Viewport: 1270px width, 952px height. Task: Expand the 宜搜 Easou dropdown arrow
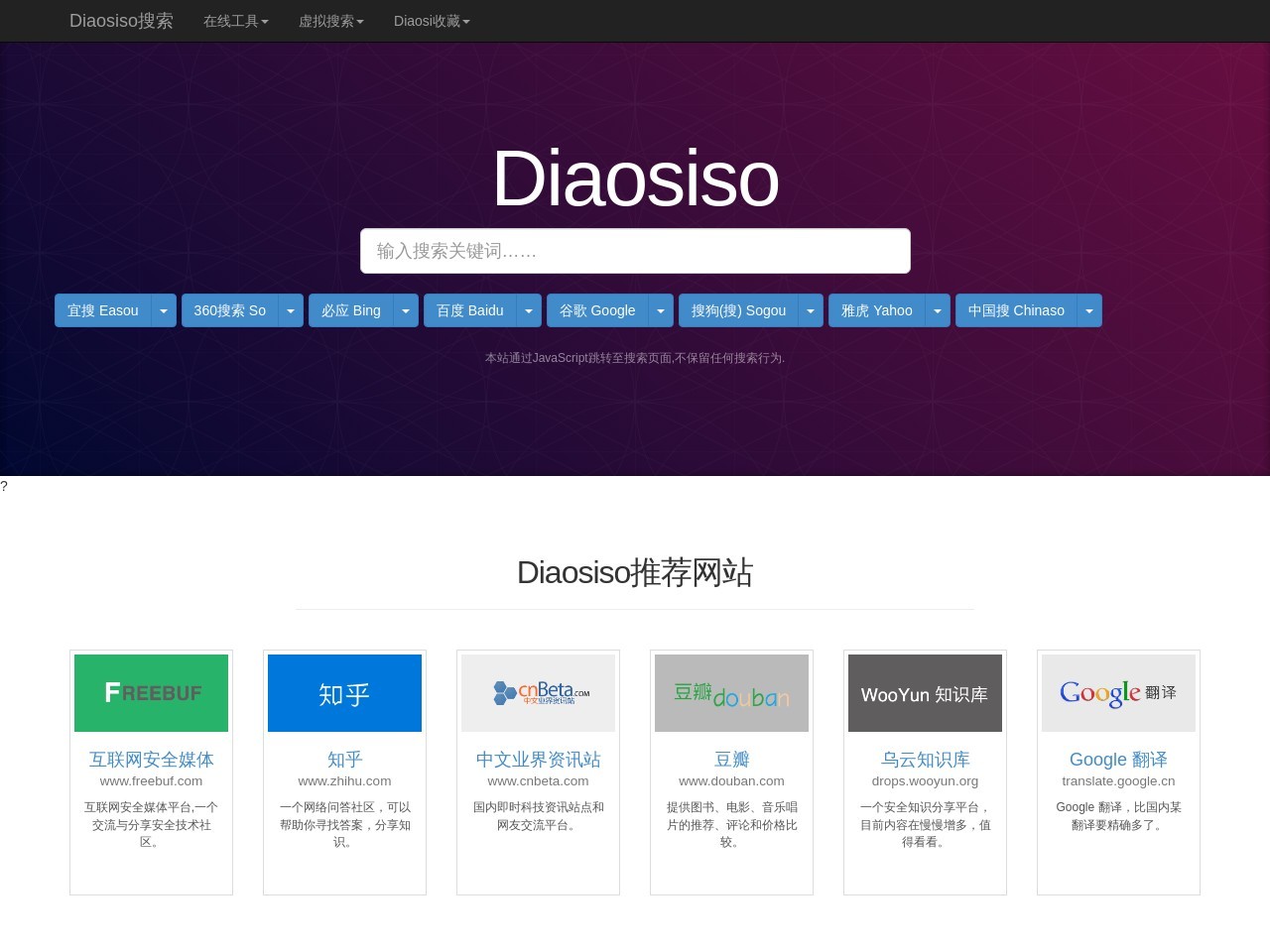[x=164, y=310]
